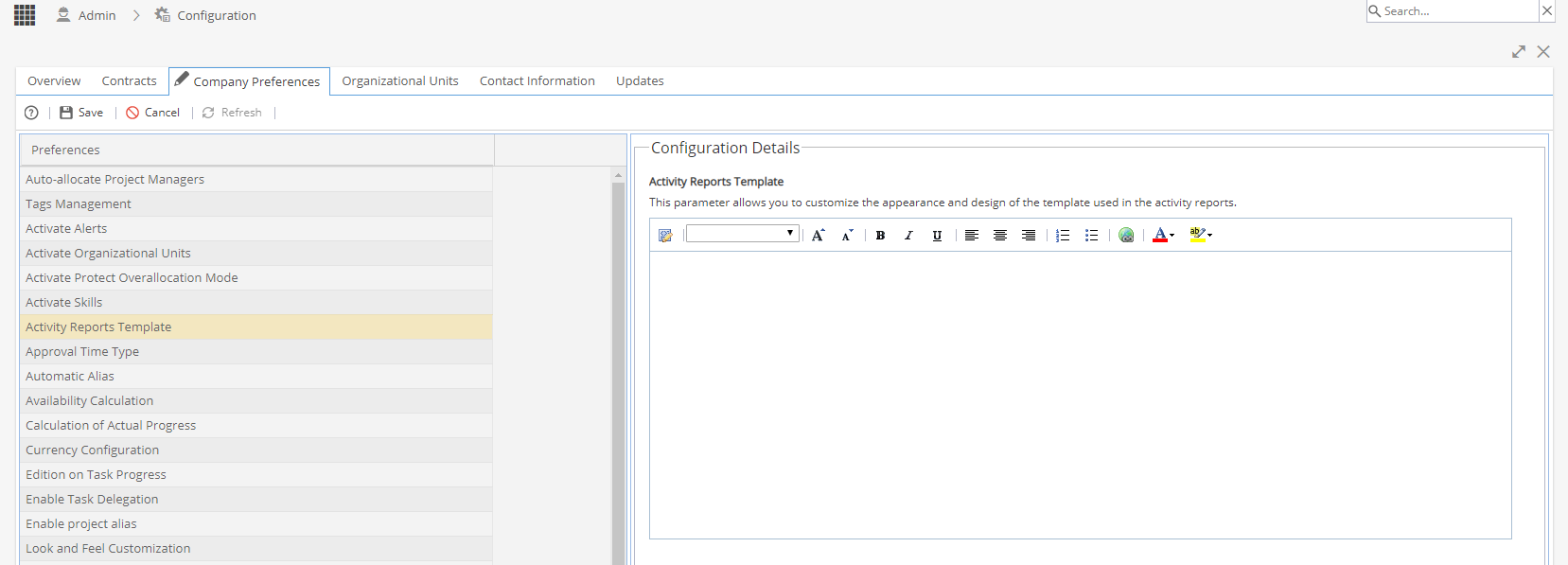The image size is (1568, 565).
Task: Select Auto-allocate Project Managers preference
Action: [255, 179]
